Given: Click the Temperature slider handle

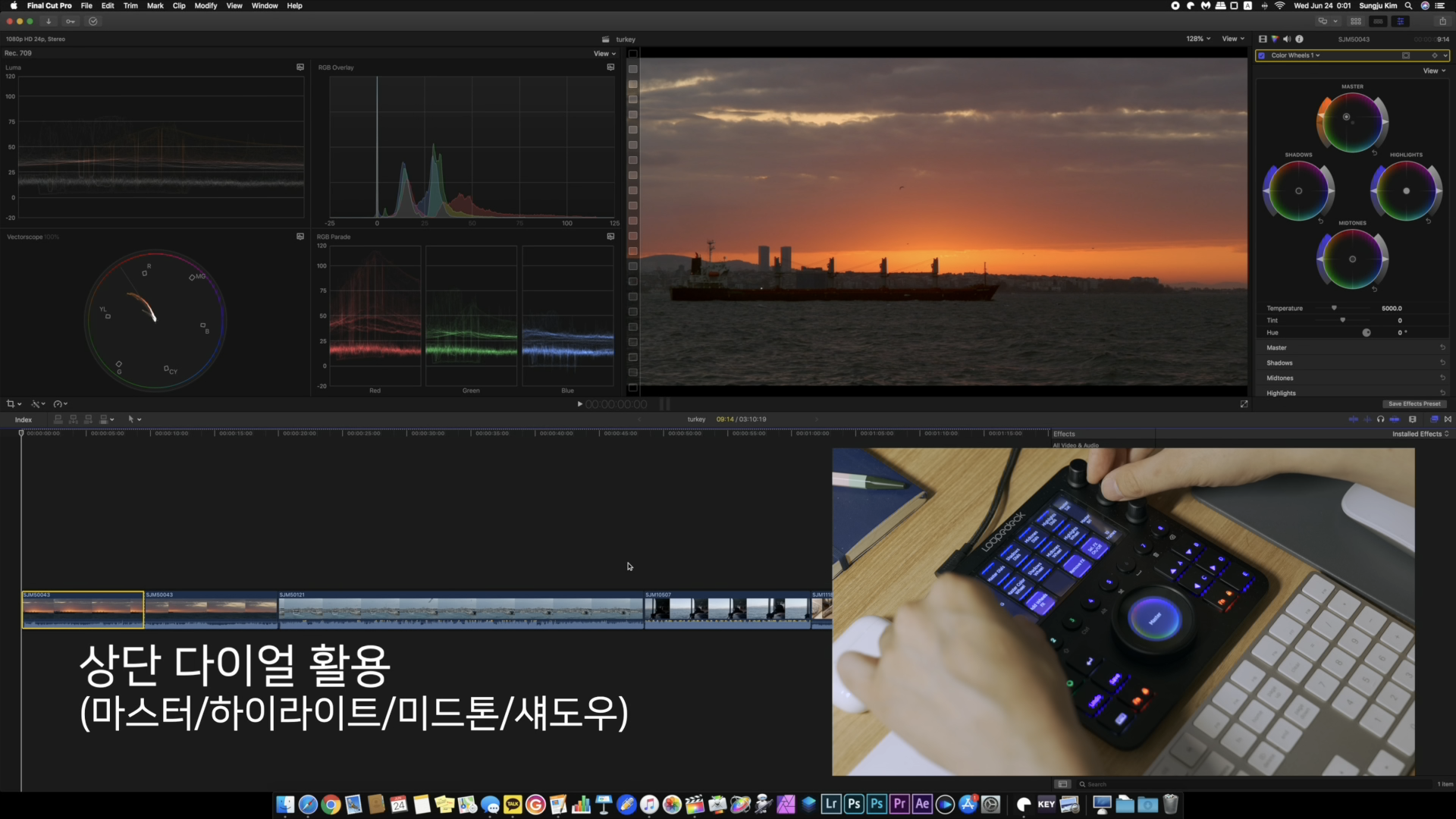Looking at the screenshot, I should [1334, 308].
